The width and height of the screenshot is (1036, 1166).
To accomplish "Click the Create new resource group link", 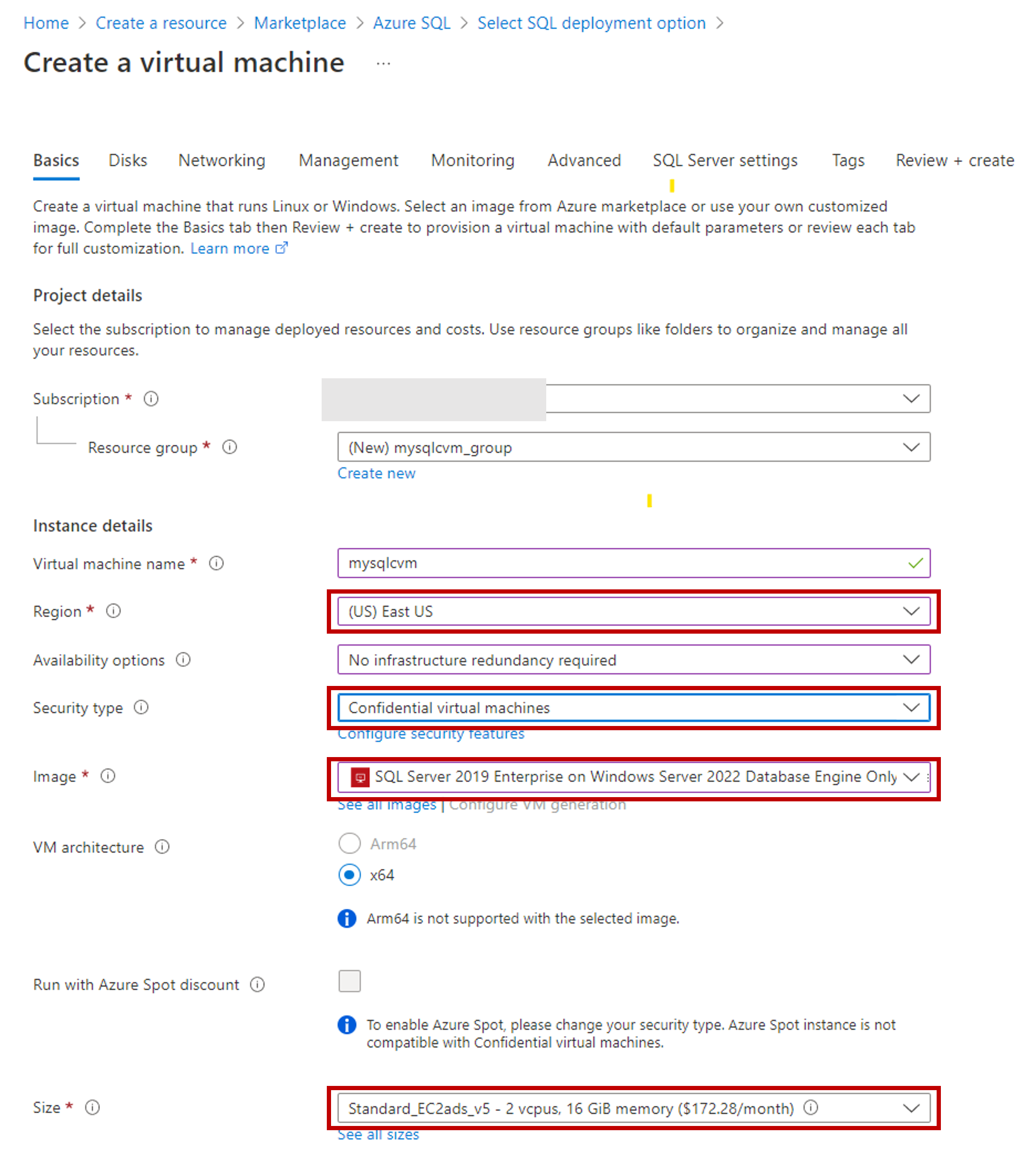I will (376, 473).
